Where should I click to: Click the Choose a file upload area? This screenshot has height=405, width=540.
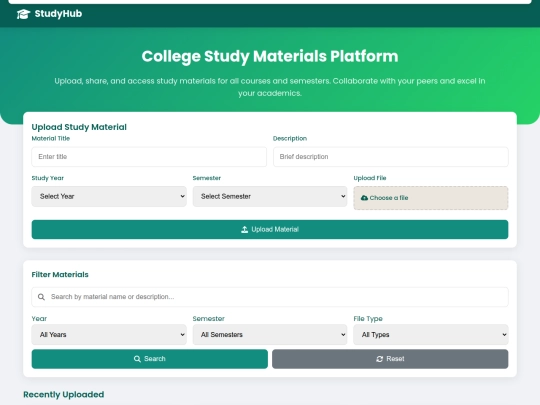click(431, 198)
